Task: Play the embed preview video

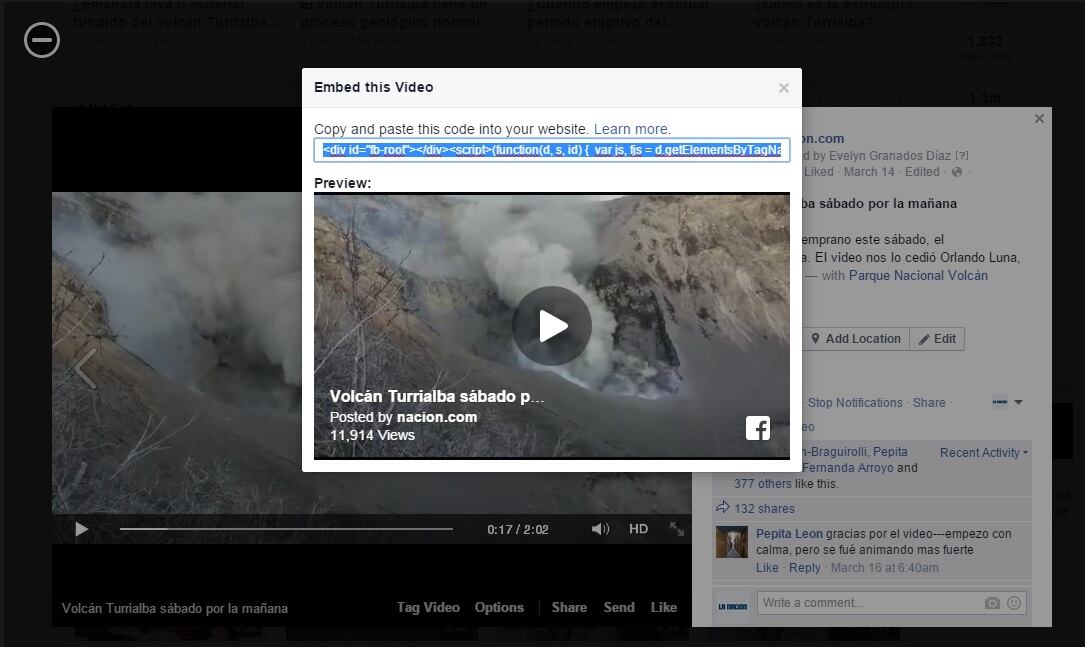Action: [x=552, y=326]
